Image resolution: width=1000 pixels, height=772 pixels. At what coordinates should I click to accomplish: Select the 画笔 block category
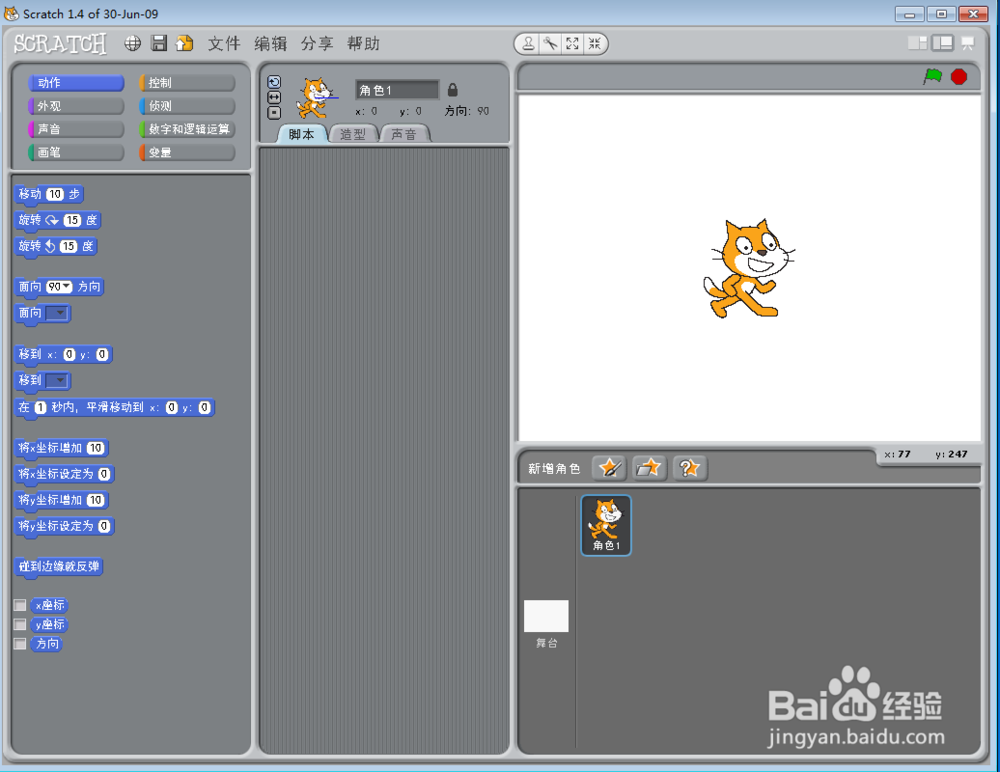tap(76, 152)
